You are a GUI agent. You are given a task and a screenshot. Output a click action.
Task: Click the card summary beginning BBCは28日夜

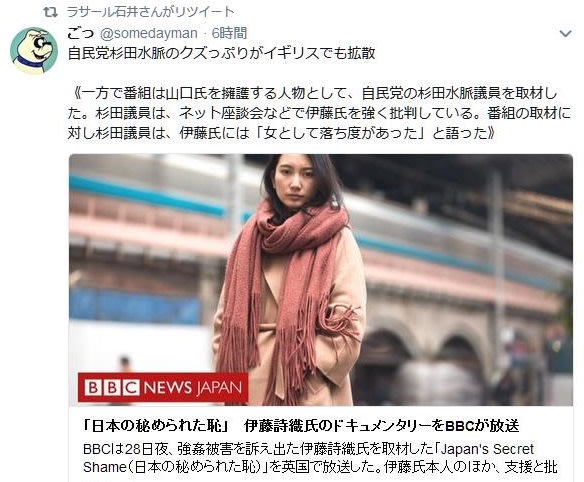point(320,458)
